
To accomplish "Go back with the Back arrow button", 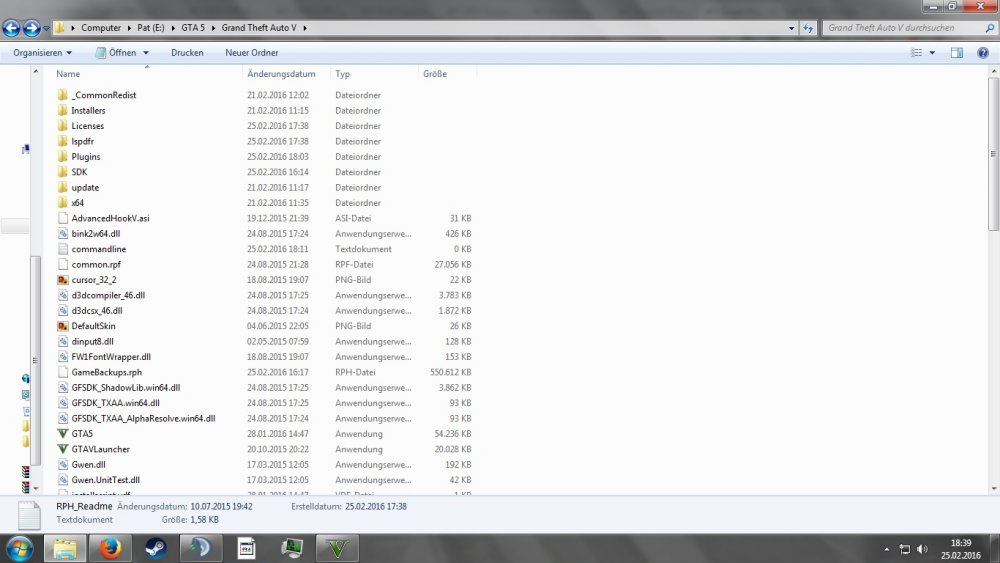I will coord(11,28).
